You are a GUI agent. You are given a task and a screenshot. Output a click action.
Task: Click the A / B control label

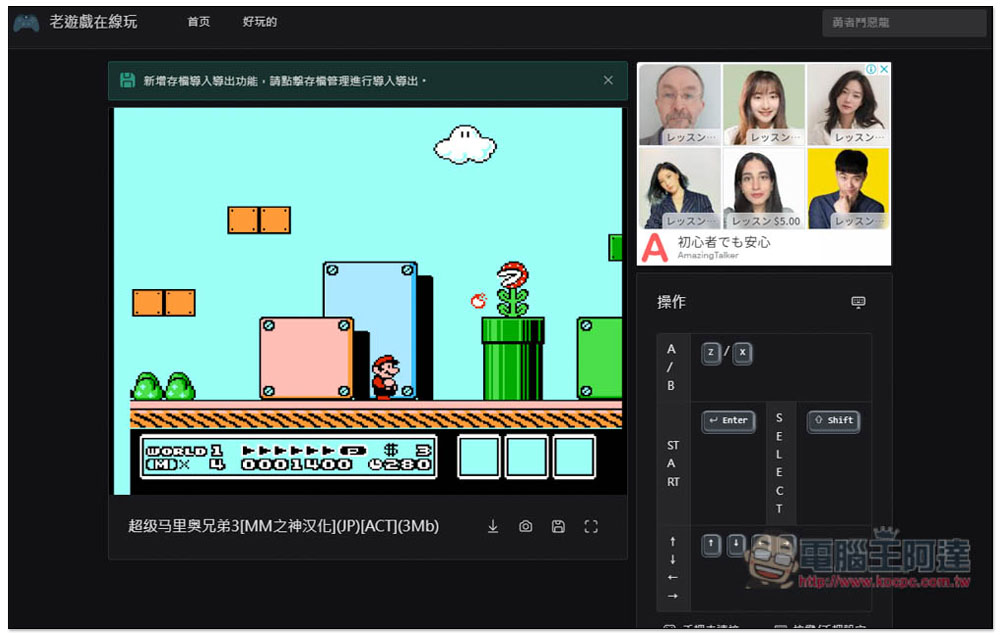point(671,367)
